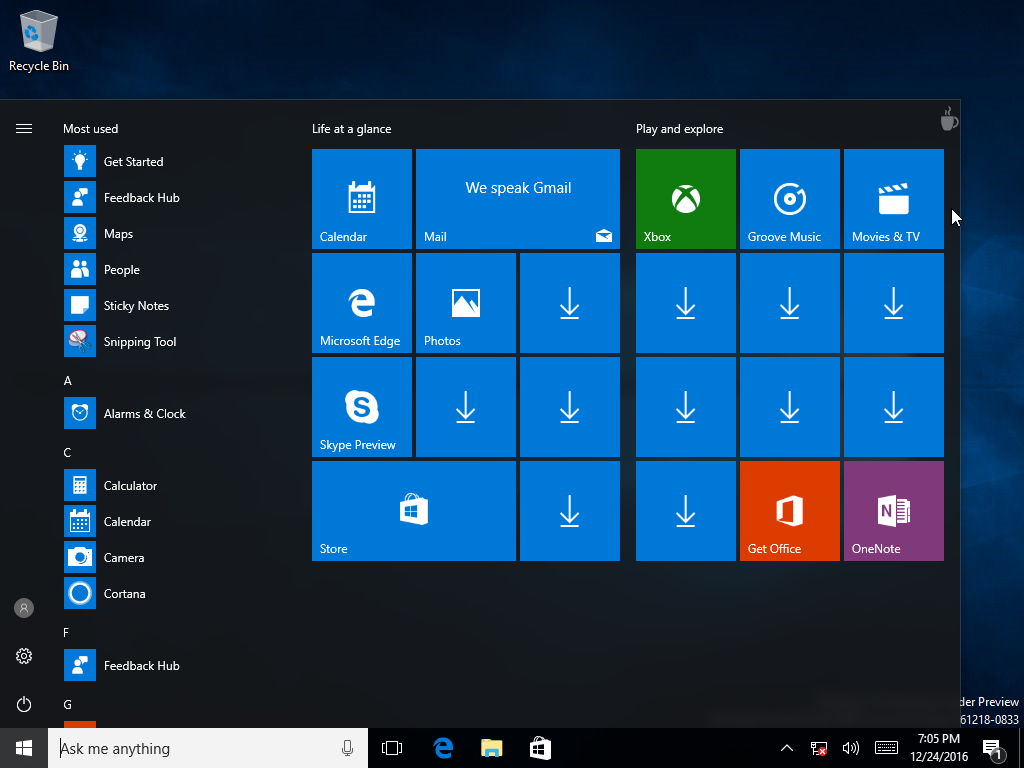
Task: Open the Action Center notification icon
Action: (993, 749)
